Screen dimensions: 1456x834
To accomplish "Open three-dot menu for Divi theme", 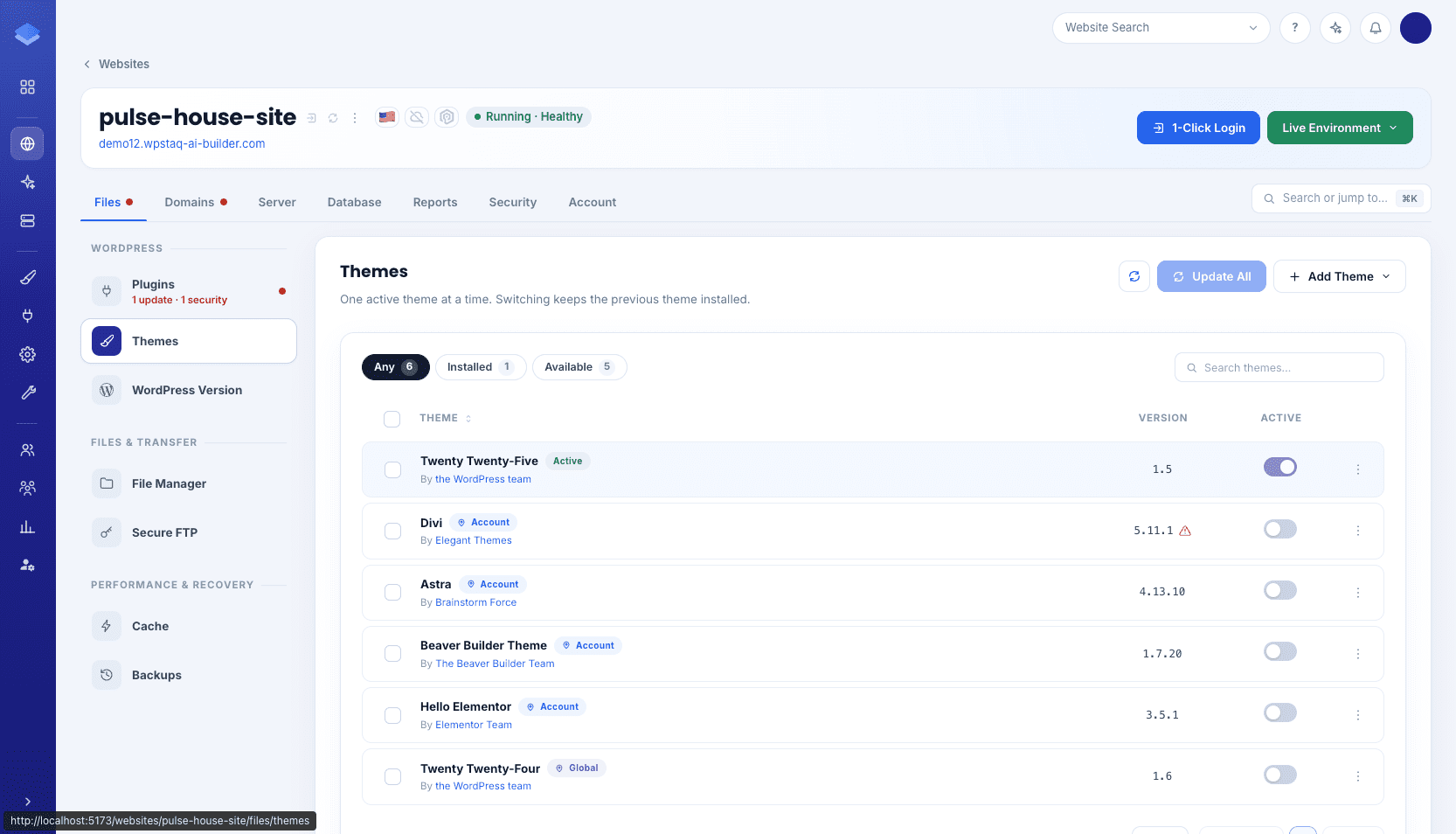I will 1358,531.
